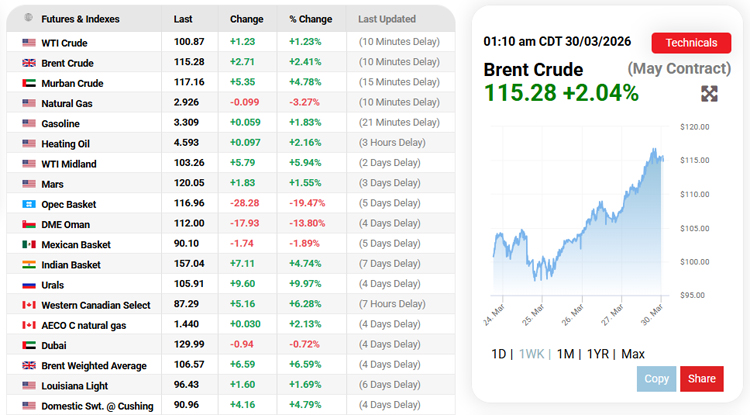Click the Canadian flag beside Western Canadian Select
Image resolution: width=750 pixels, height=415 pixels.
[28, 305]
